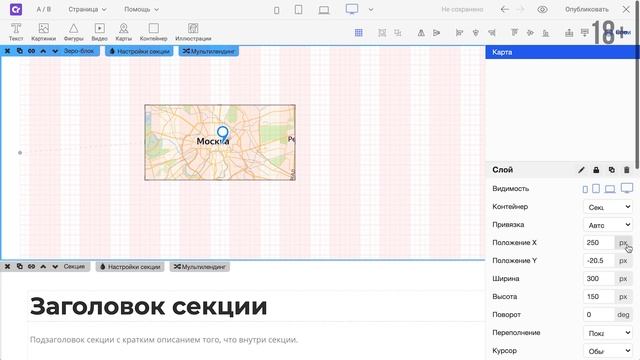The width and height of the screenshot is (640, 360).
Task: Open Мультилендинг for Зеро-блок
Action: 209,51
